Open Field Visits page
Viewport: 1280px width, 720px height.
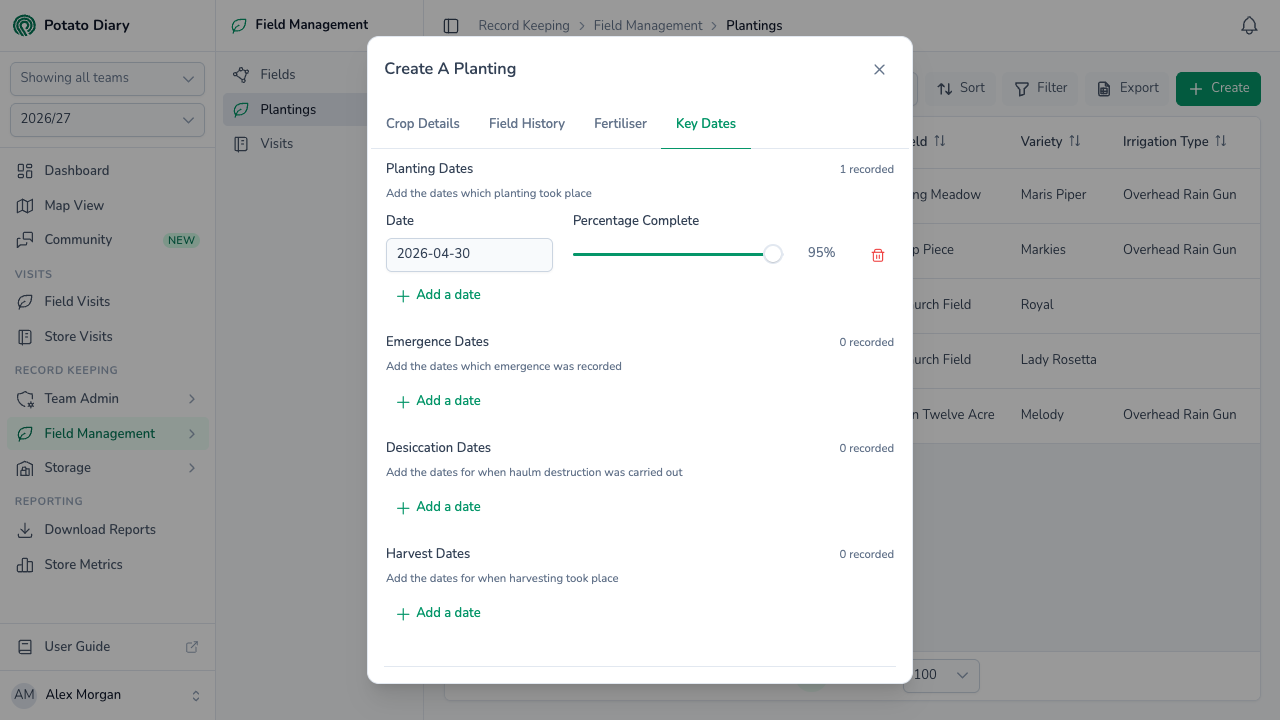(107, 302)
